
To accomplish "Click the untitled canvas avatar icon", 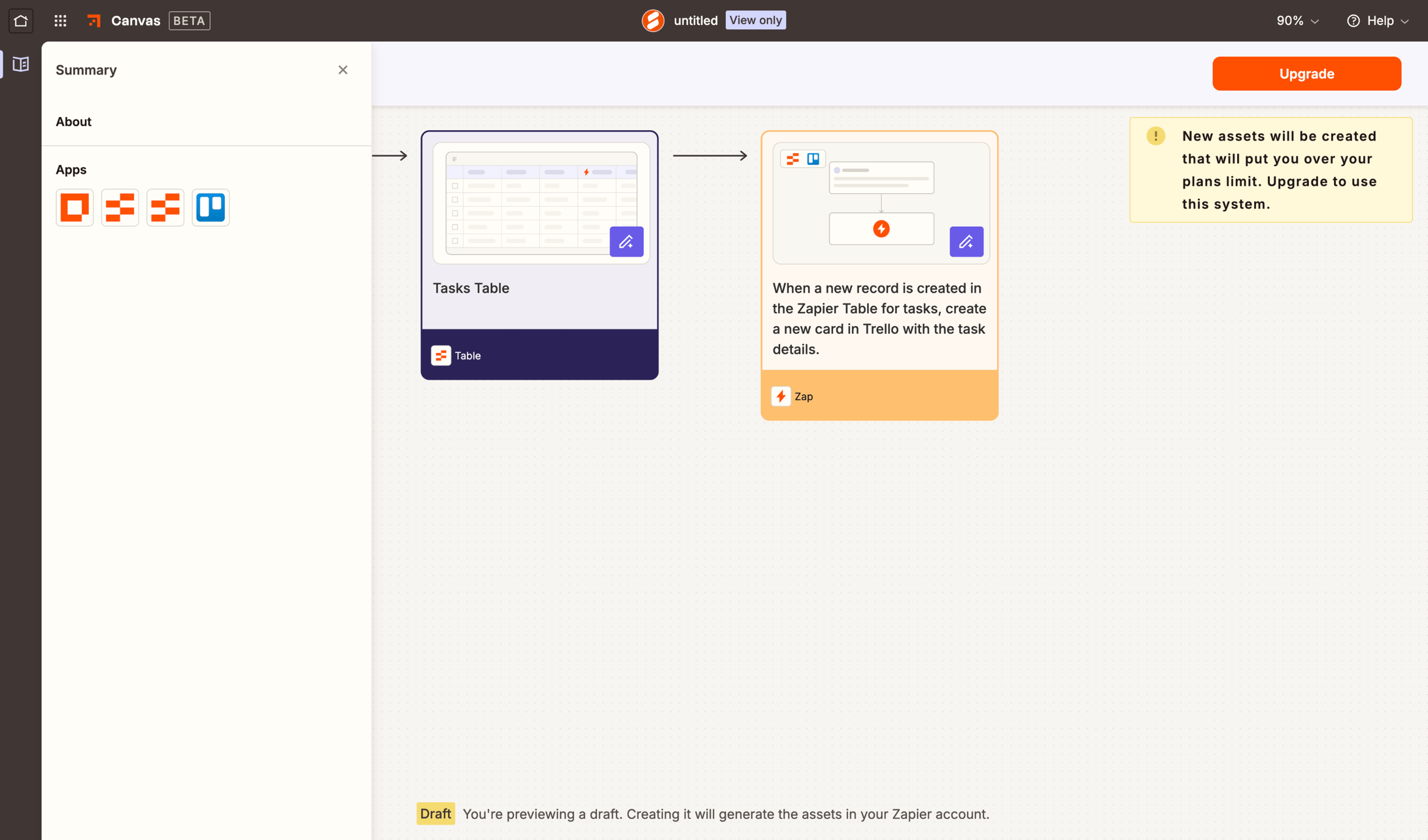I will (653, 21).
